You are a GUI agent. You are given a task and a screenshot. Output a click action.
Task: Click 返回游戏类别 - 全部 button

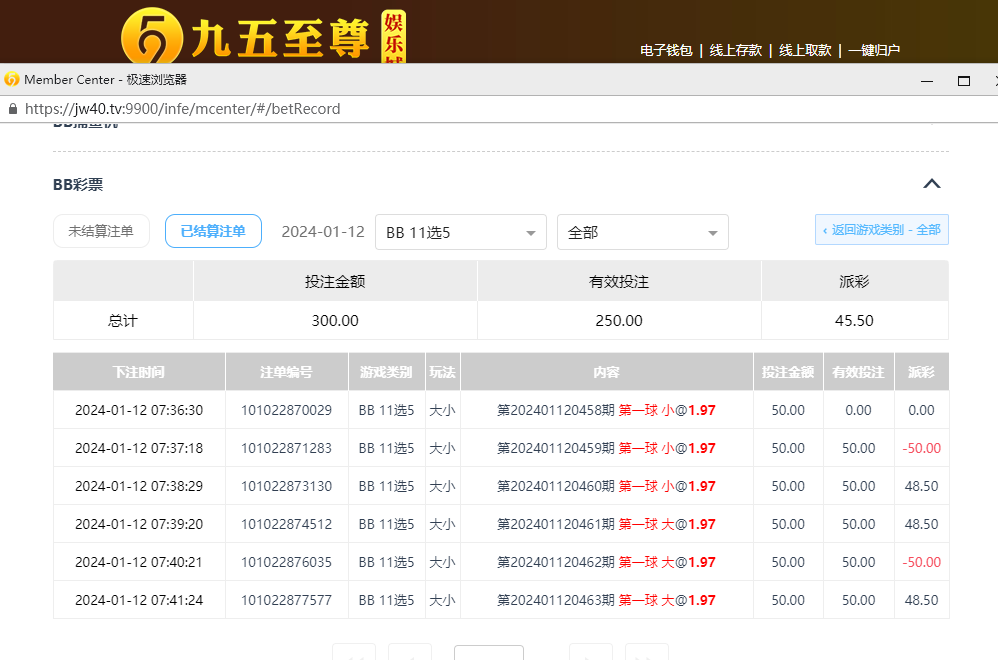(881, 230)
